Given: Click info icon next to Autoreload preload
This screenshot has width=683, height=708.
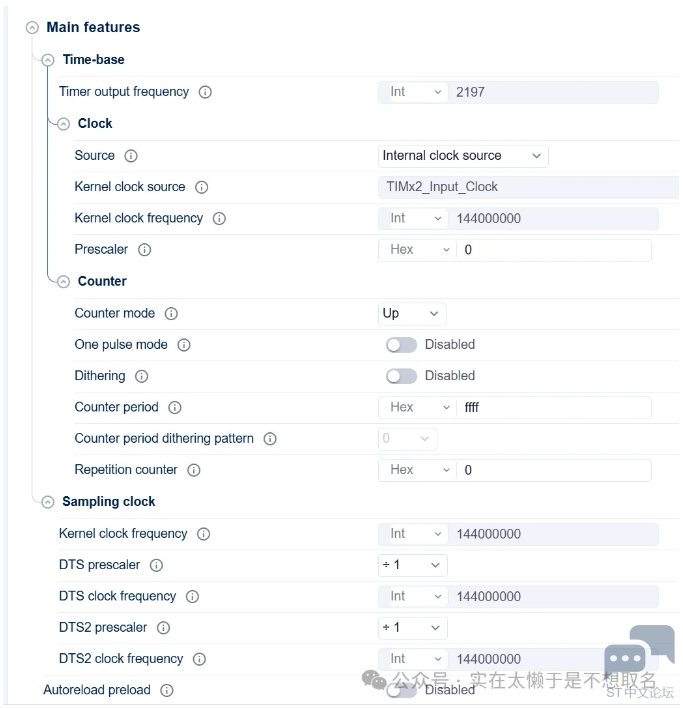Looking at the screenshot, I should (167, 690).
